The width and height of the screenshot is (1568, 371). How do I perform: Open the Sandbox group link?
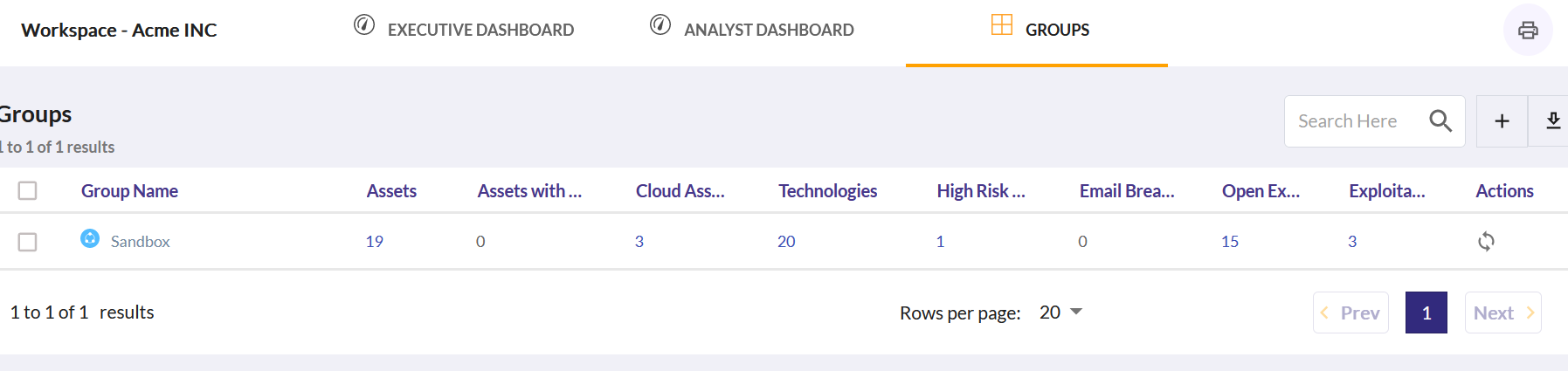point(140,242)
